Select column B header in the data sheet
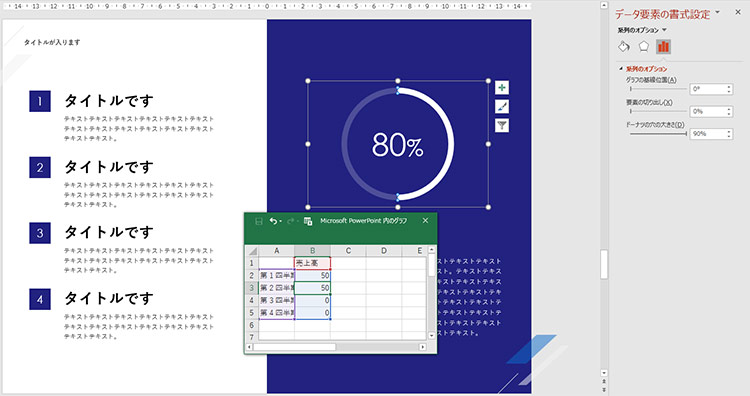This screenshot has height=396, width=750. point(312,251)
